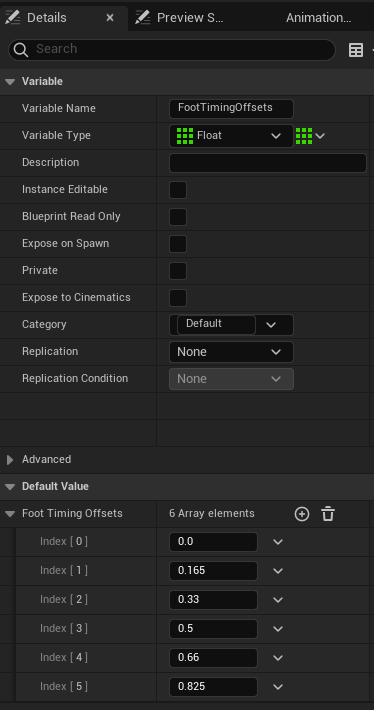Open the Variable Type Float dropdown

click(231, 135)
